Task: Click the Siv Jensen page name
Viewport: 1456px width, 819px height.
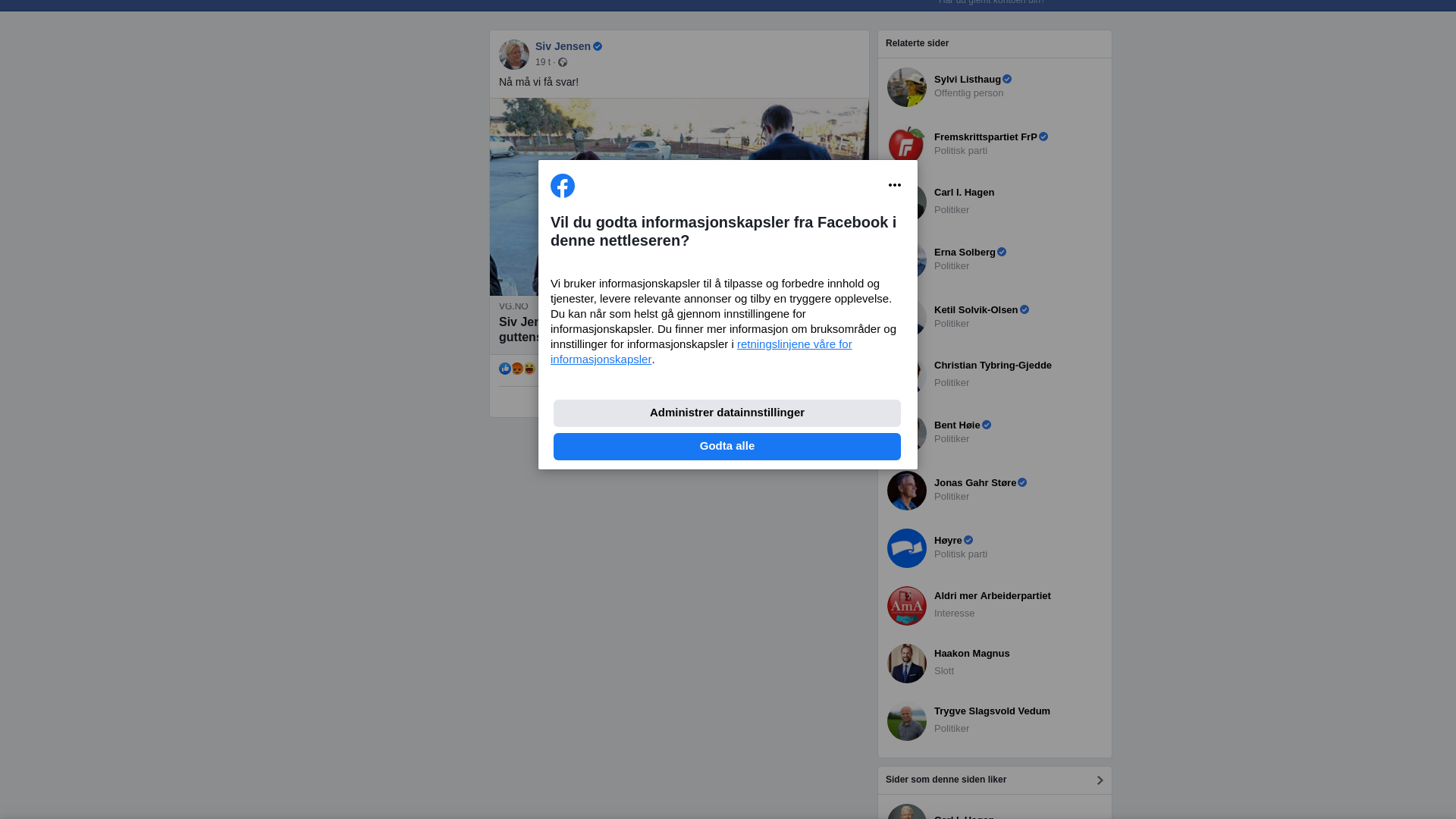Action: (x=563, y=46)
